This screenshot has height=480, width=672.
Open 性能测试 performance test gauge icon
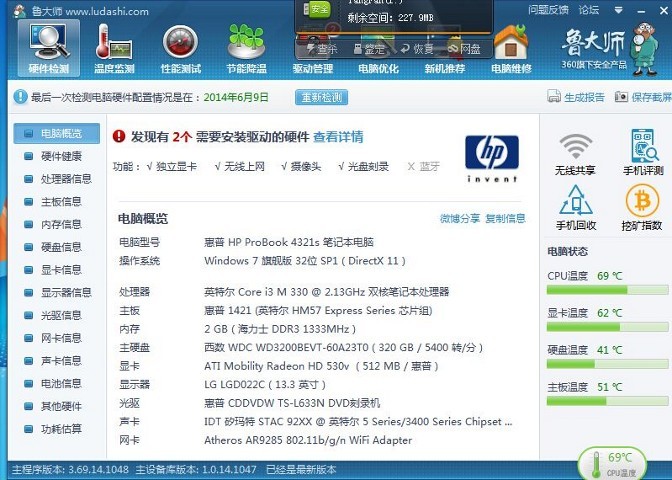pos(180,48)
